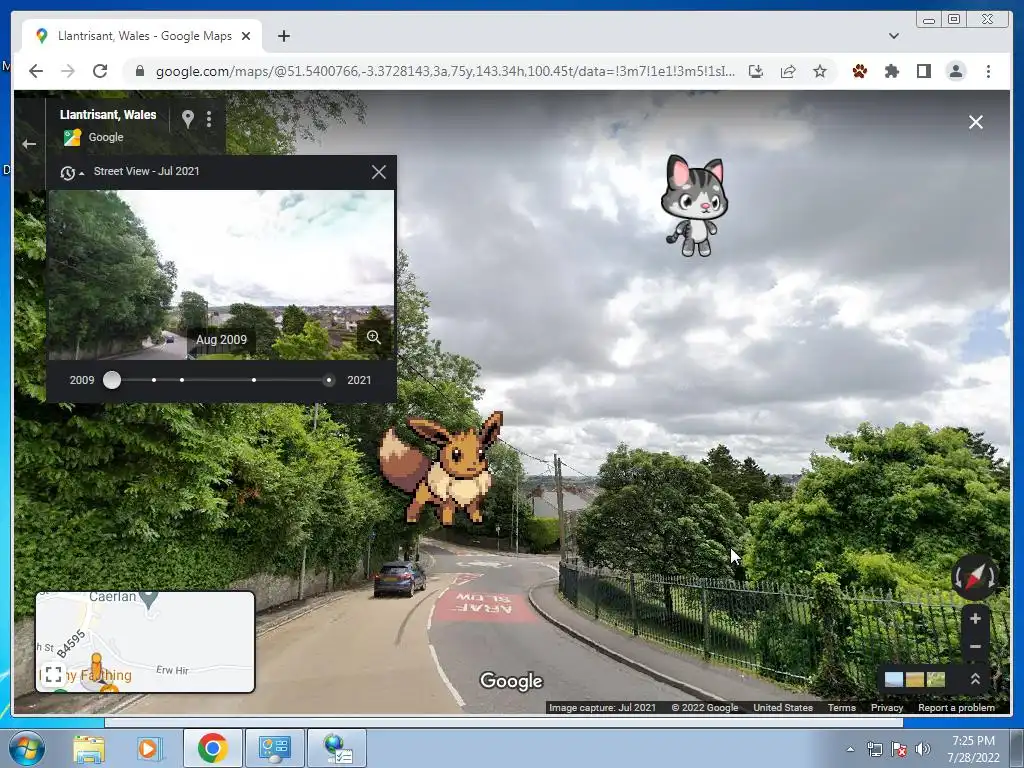This screenshot has width=1024, height=768.
Task: Click the Chrome taskbar icon
Action: (212, 748)
